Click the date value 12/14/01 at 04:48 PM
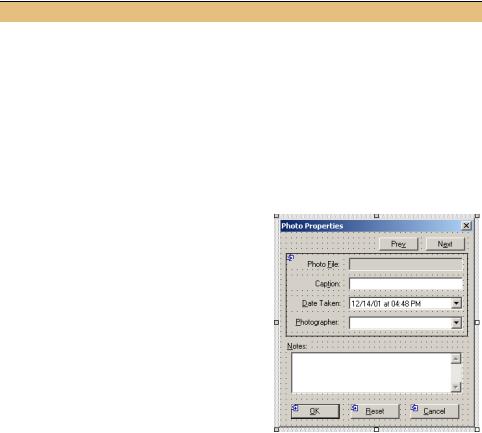The height and width of the screenshot is (433, 482). point(386,304)
